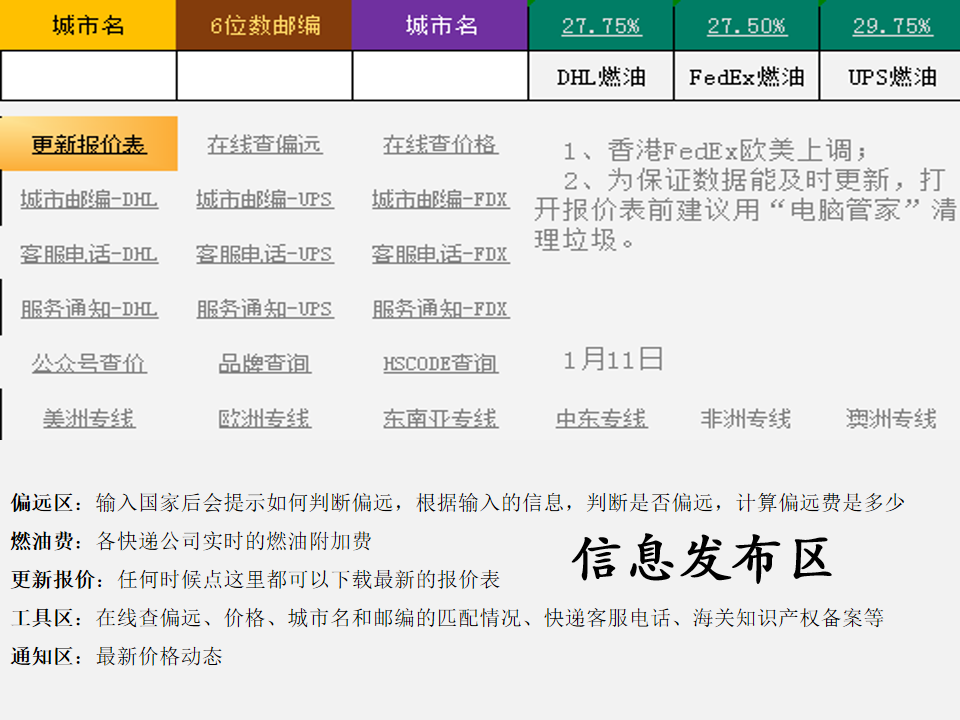Click the DHL fuel rate 27.75%
Image resolution: width=960 pixels, height=720 pixels.
(x=601, y=26)
